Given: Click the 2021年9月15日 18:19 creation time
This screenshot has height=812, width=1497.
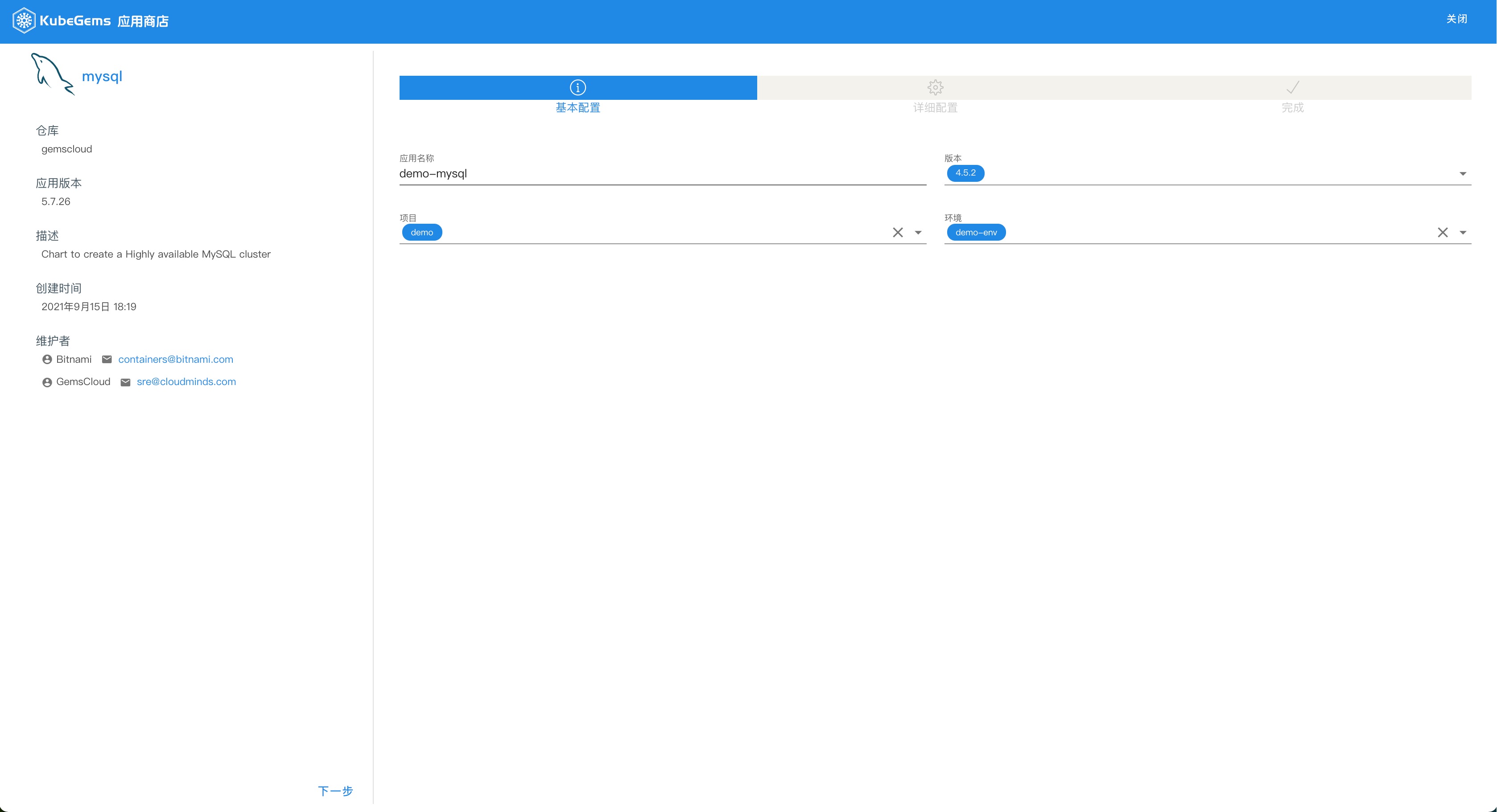Looking at the screenshot, I should 89,307.
